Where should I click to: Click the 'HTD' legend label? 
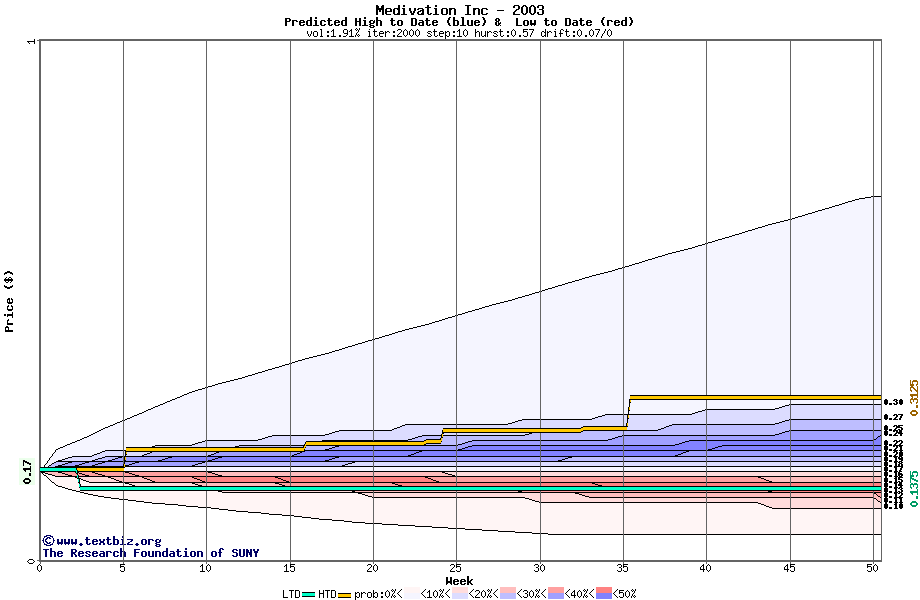[327, 594]
